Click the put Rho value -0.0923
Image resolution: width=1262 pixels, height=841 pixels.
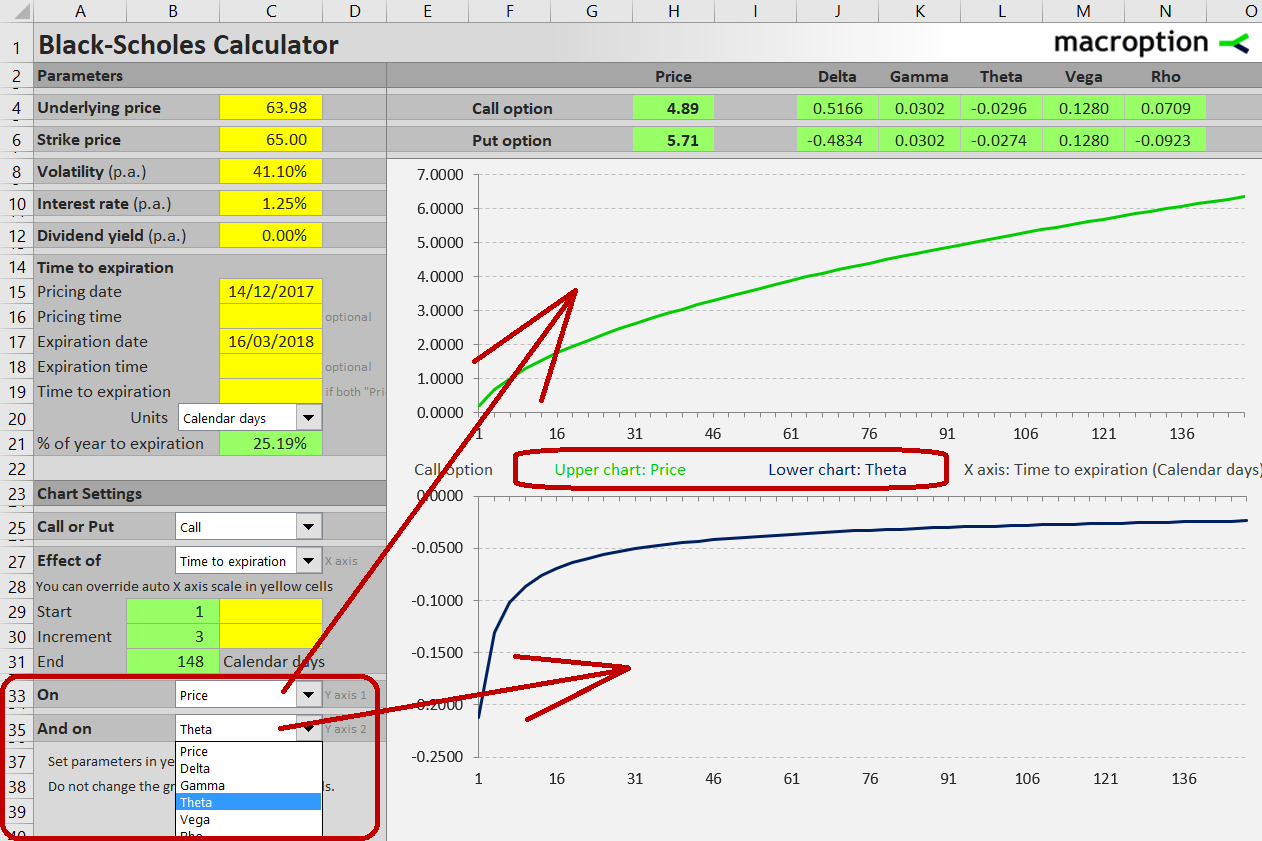tap(1165, 140)
